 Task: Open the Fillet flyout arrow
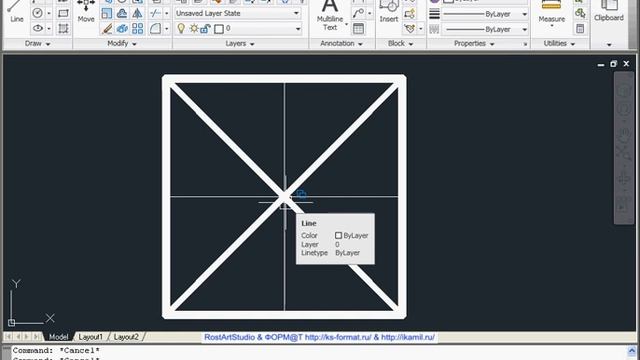(167, 29)
